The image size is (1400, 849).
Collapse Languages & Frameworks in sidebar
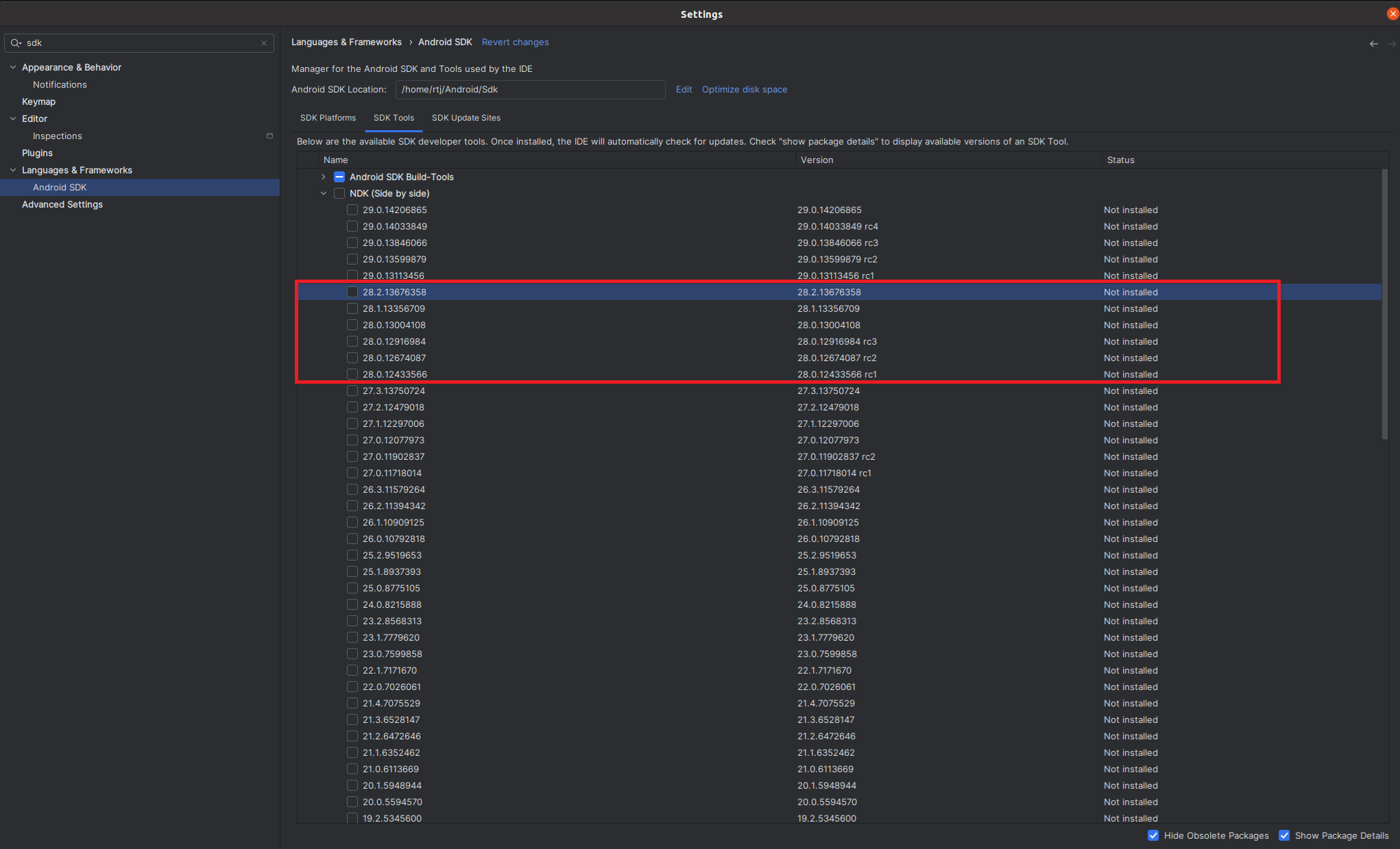pos(13,170)
